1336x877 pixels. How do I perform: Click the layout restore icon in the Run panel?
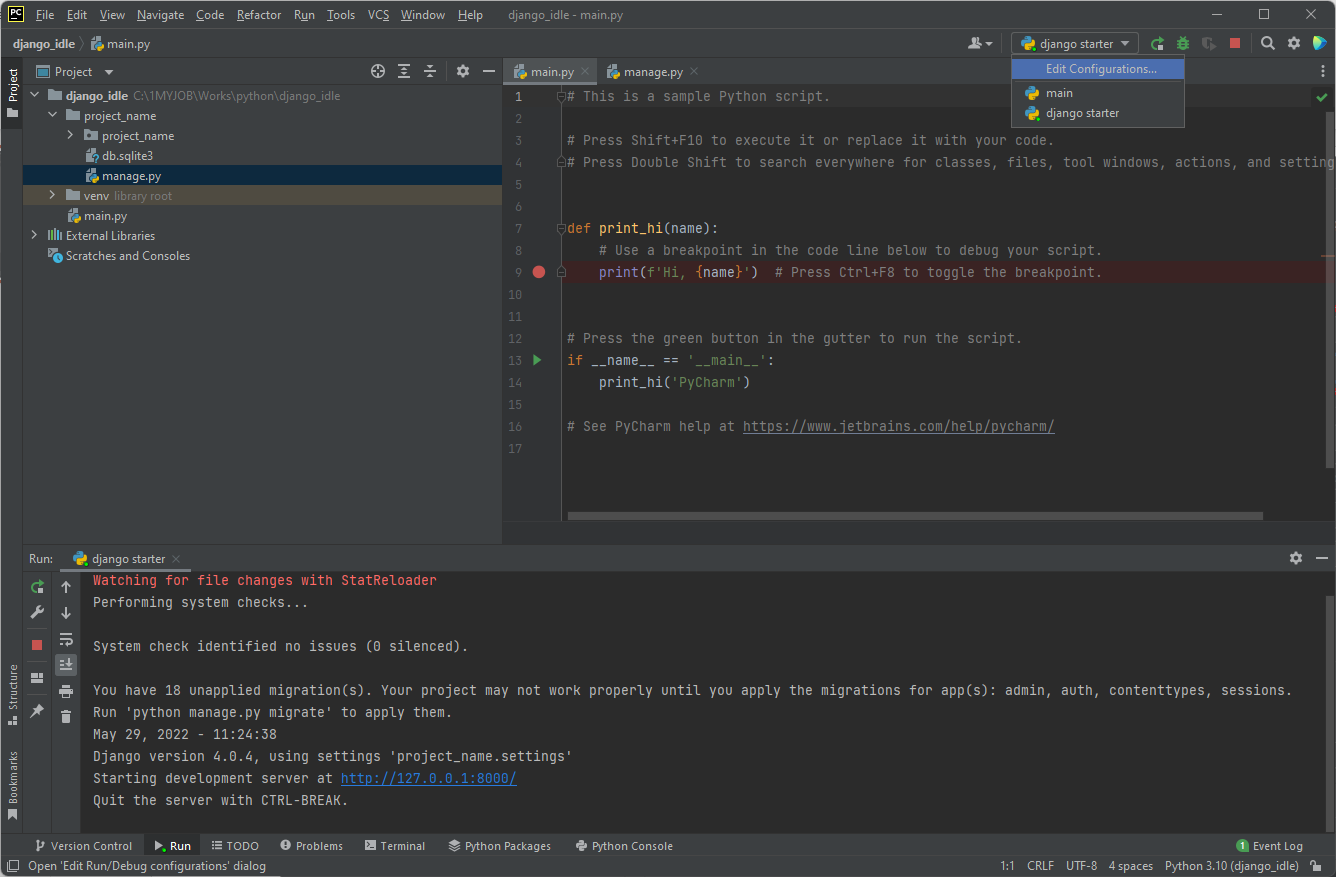pyautogui.click(x=37, y=678)
